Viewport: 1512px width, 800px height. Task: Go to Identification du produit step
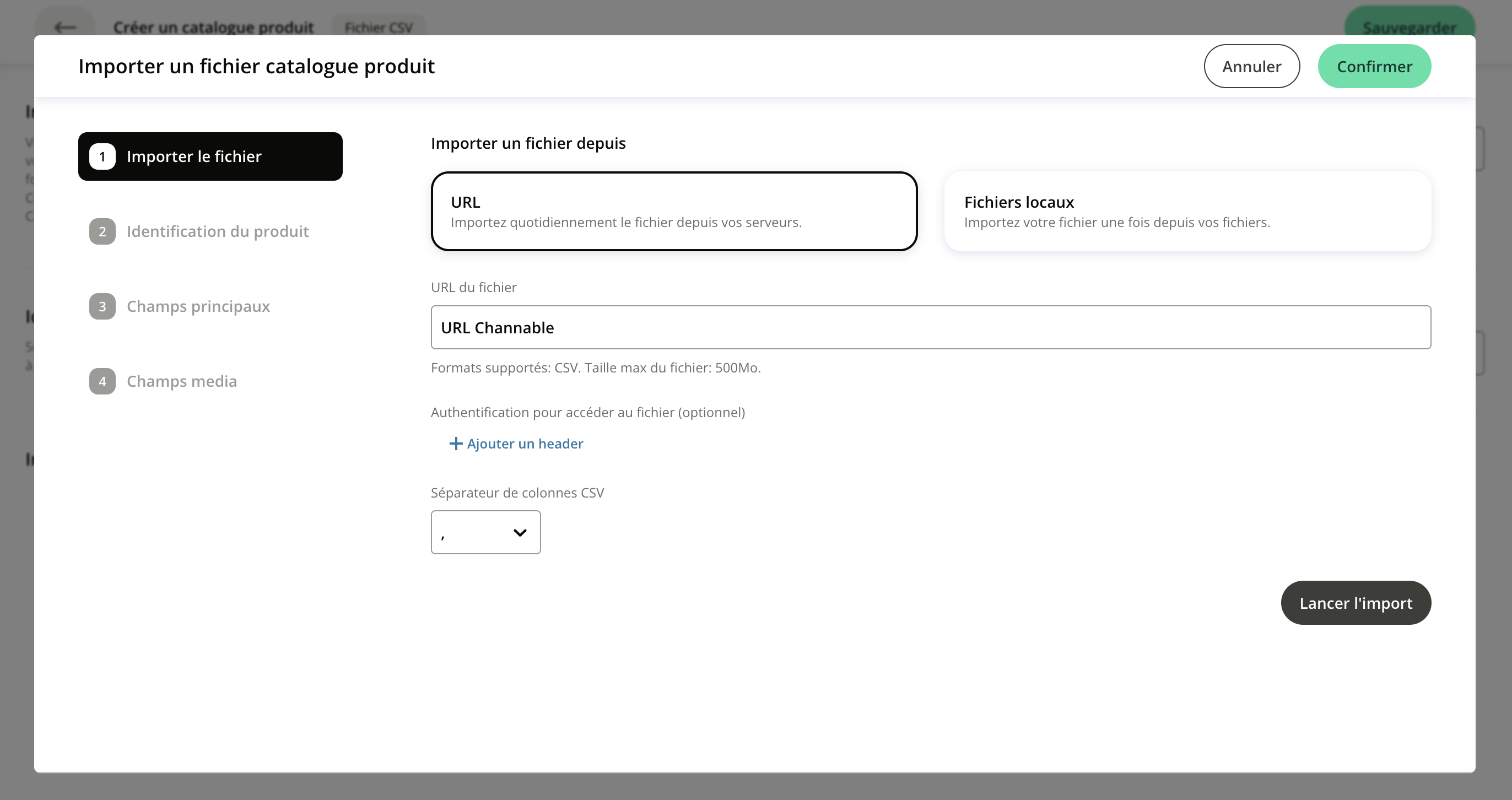tap(217, 232)
